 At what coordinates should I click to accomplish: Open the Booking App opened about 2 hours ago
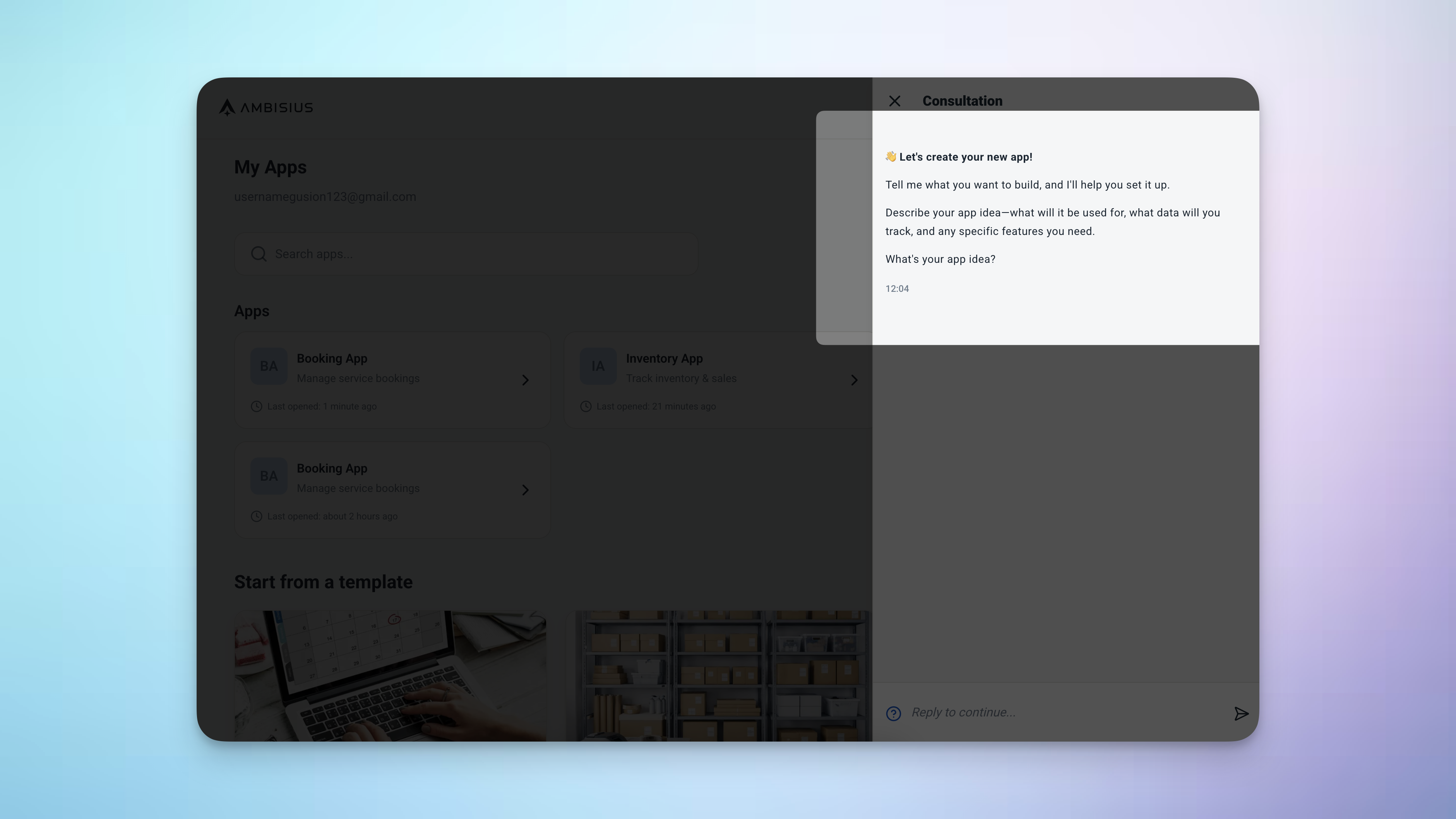pyautogui.click(x=392, y=490)
